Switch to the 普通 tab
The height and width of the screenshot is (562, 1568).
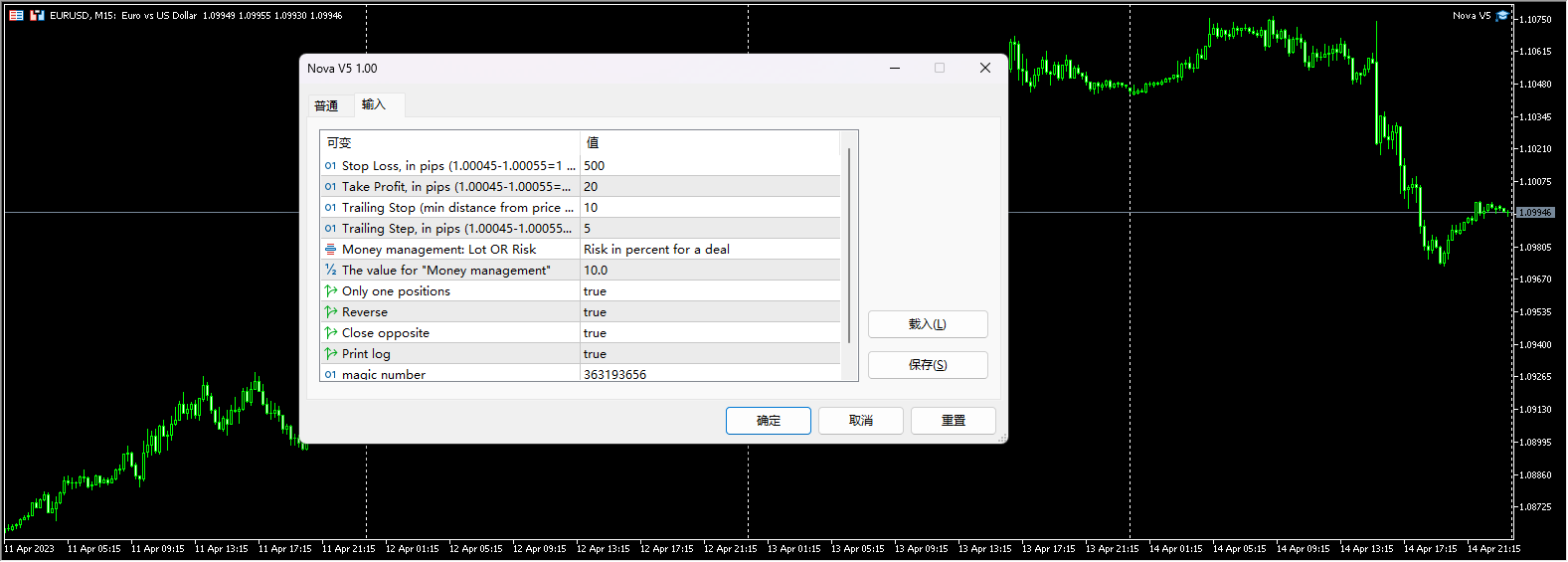pos(326,105)
